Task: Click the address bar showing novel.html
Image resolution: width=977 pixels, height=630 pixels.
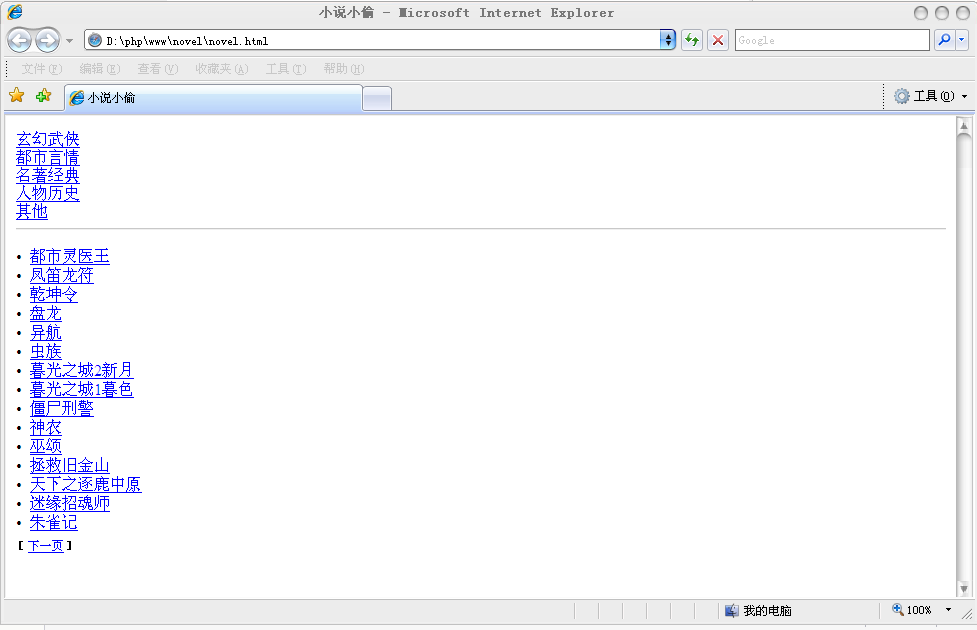Action: point(380,41)
